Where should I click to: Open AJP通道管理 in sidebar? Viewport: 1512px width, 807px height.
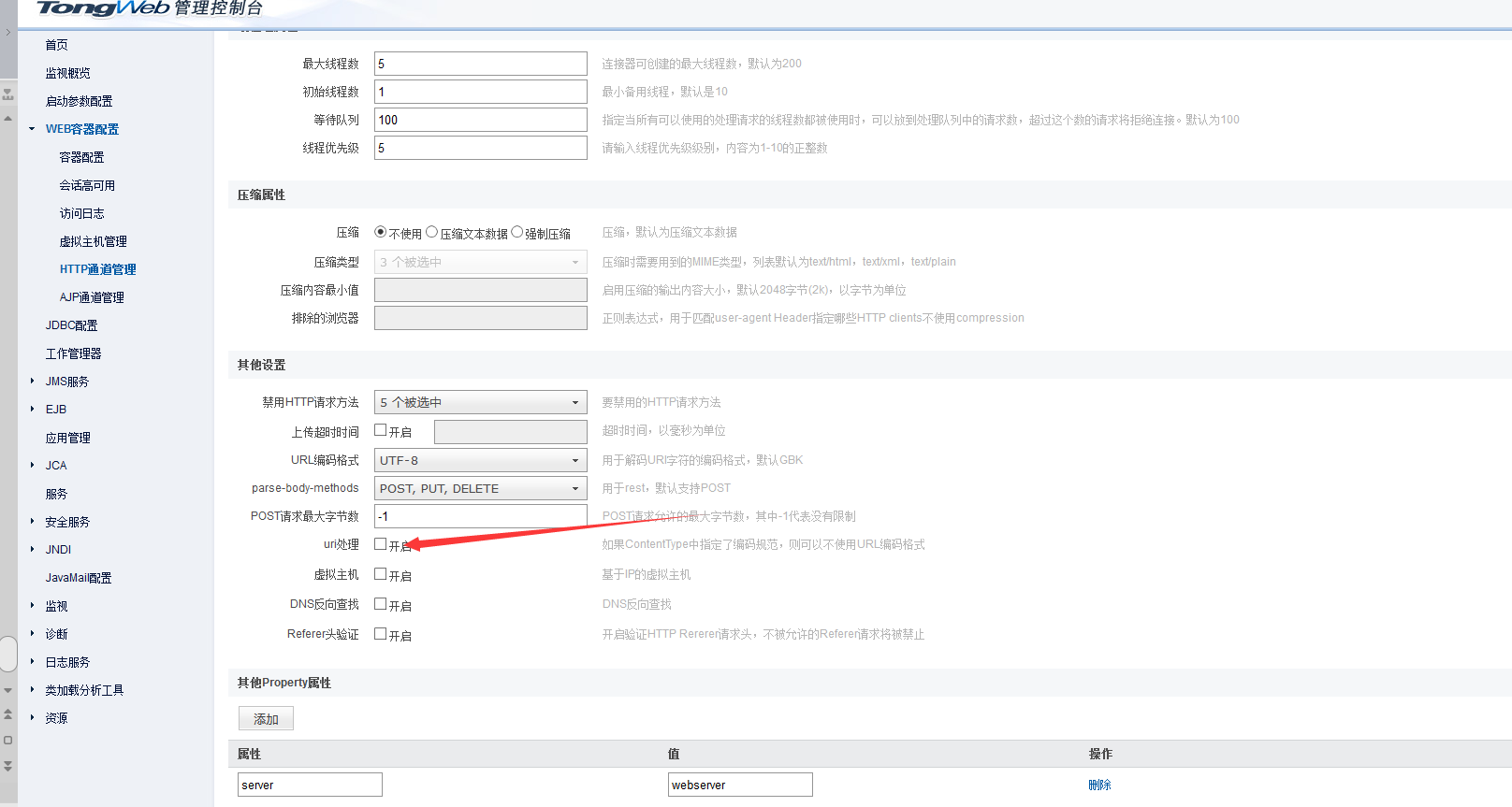[92, 297]
